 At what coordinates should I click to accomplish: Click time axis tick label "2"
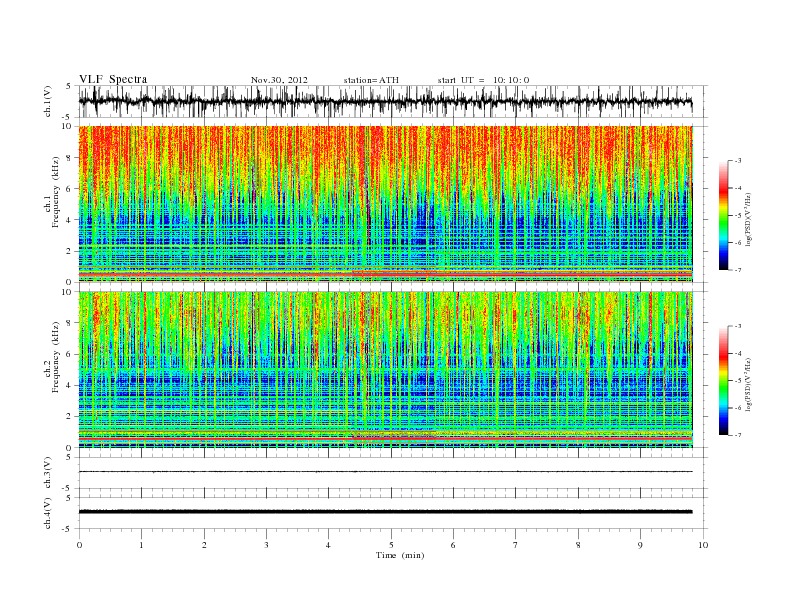pyautogui.click(x=204, y=545)
